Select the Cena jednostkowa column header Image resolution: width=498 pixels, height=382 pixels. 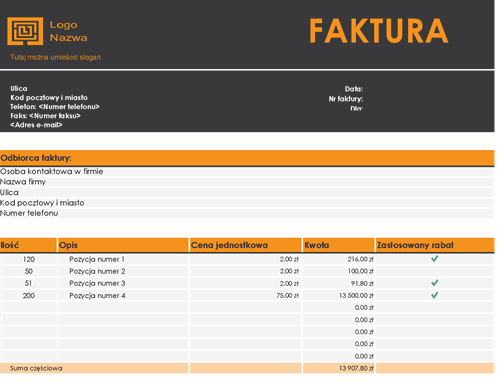pyautogui.click(x=245, y=245)
